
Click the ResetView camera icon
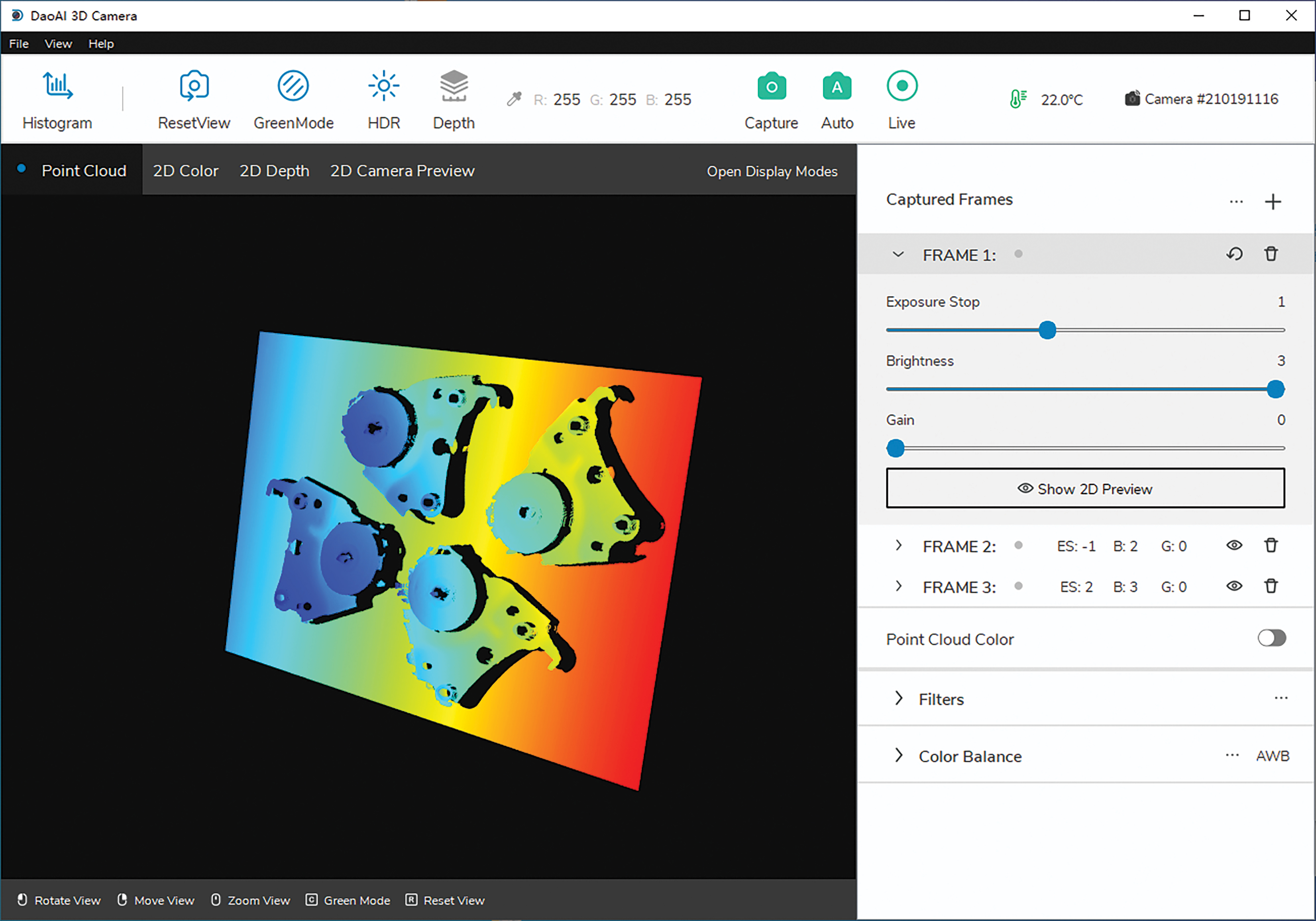coord(194,87)
